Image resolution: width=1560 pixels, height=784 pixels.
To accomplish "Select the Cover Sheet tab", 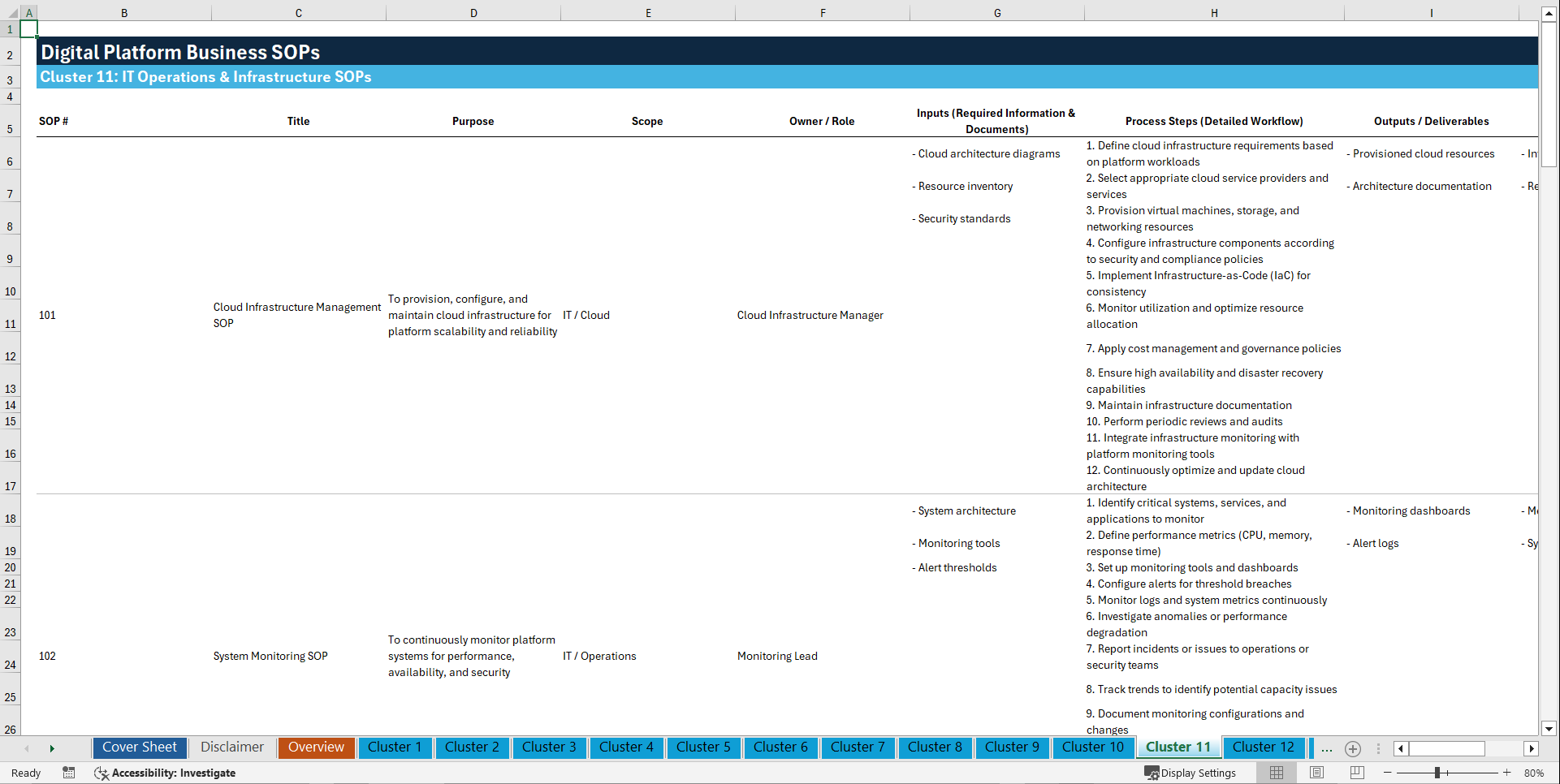I will [139, 747].
